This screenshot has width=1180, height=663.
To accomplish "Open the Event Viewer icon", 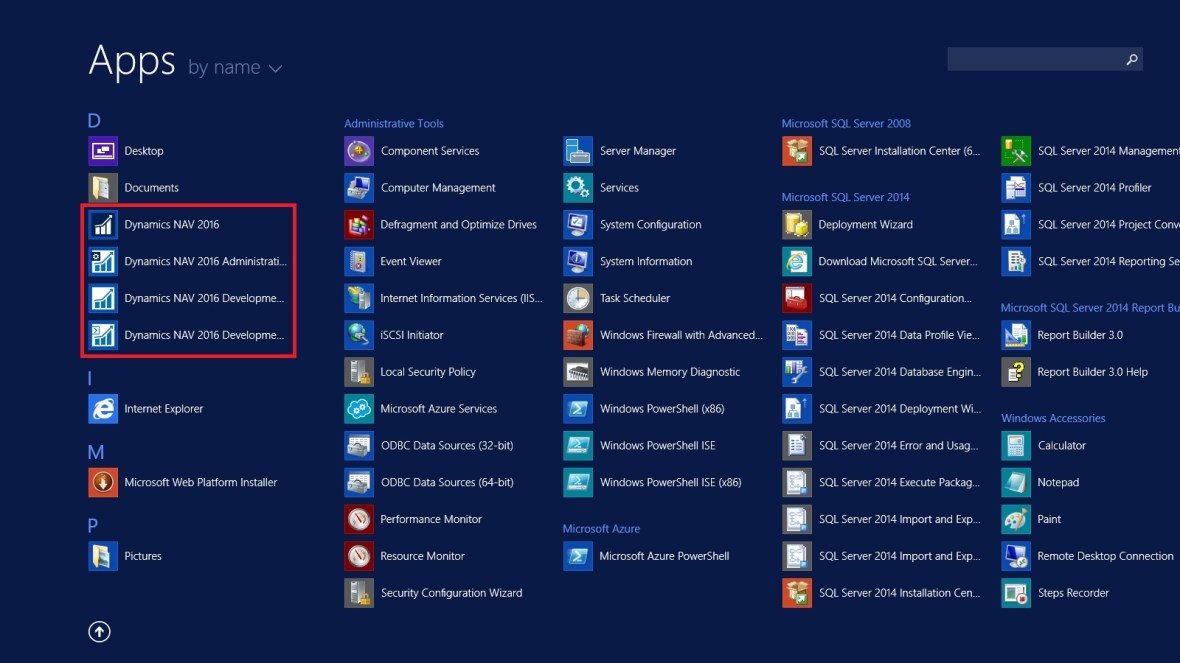I will coord(359,262).
